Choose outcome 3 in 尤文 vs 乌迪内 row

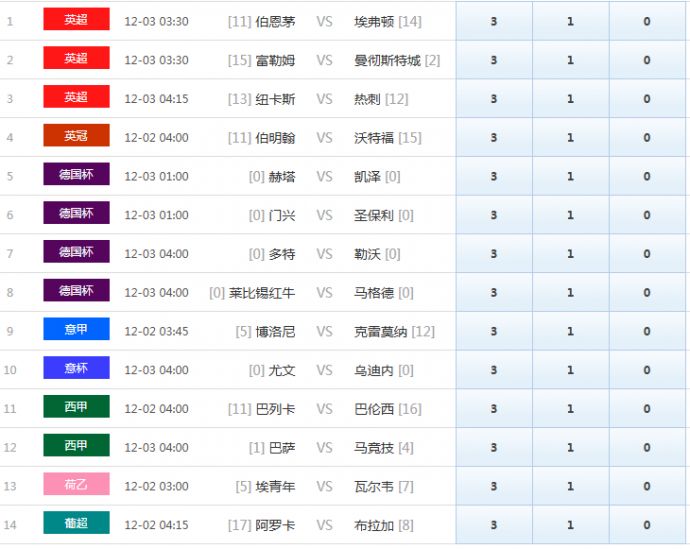[494, 370]
